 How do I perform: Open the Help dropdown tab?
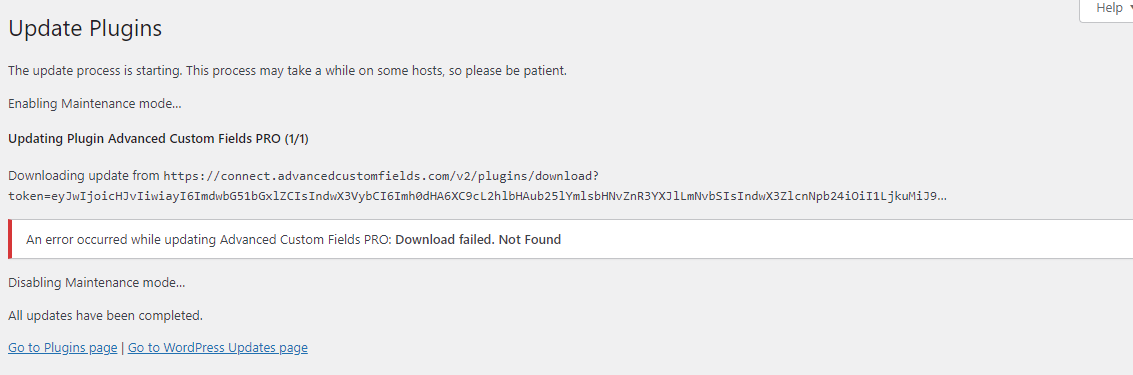[x=1106, y=9]
